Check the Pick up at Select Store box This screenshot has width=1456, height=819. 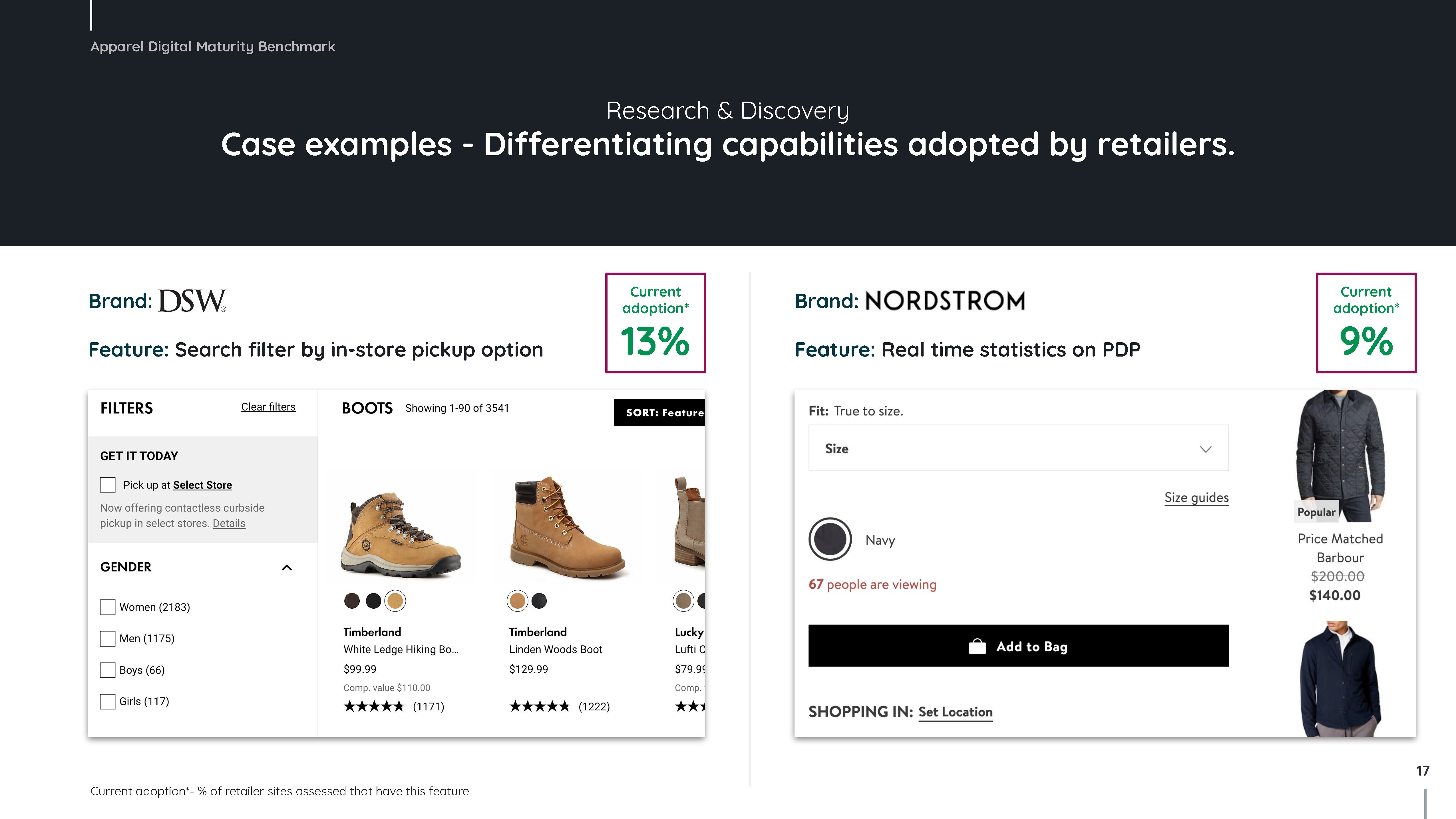pos(107,485)
